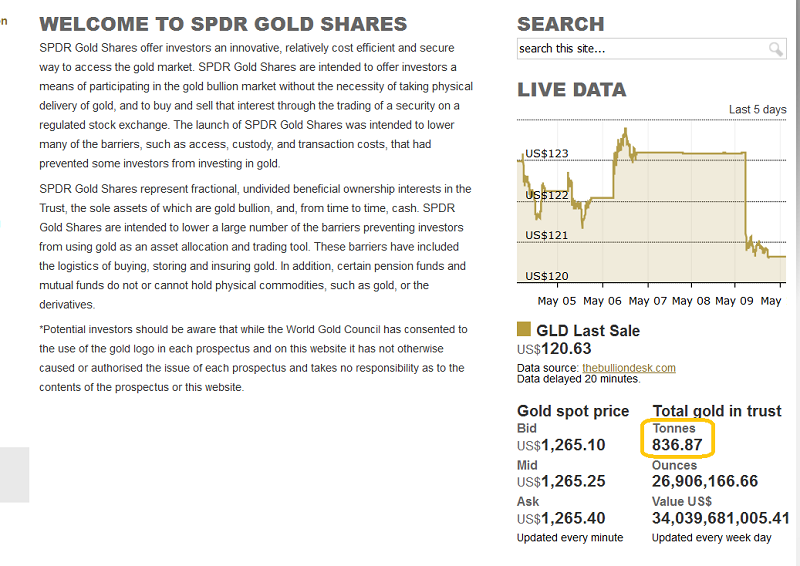Screen dimensions: 800x566
Task: Click the Last 5 days label
Action: pos(757,110)
